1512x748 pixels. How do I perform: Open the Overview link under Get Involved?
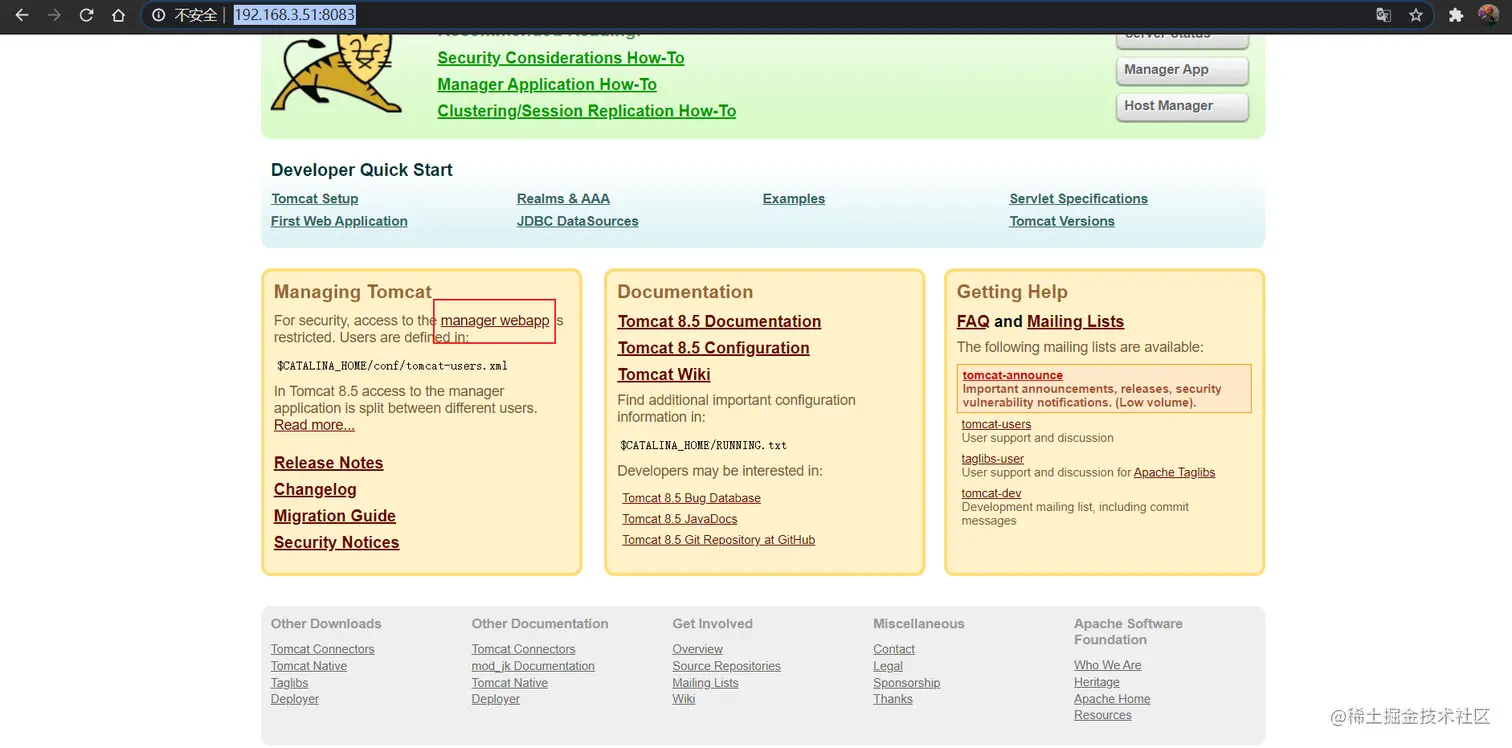pyautogui.click(x=698, y=649)
